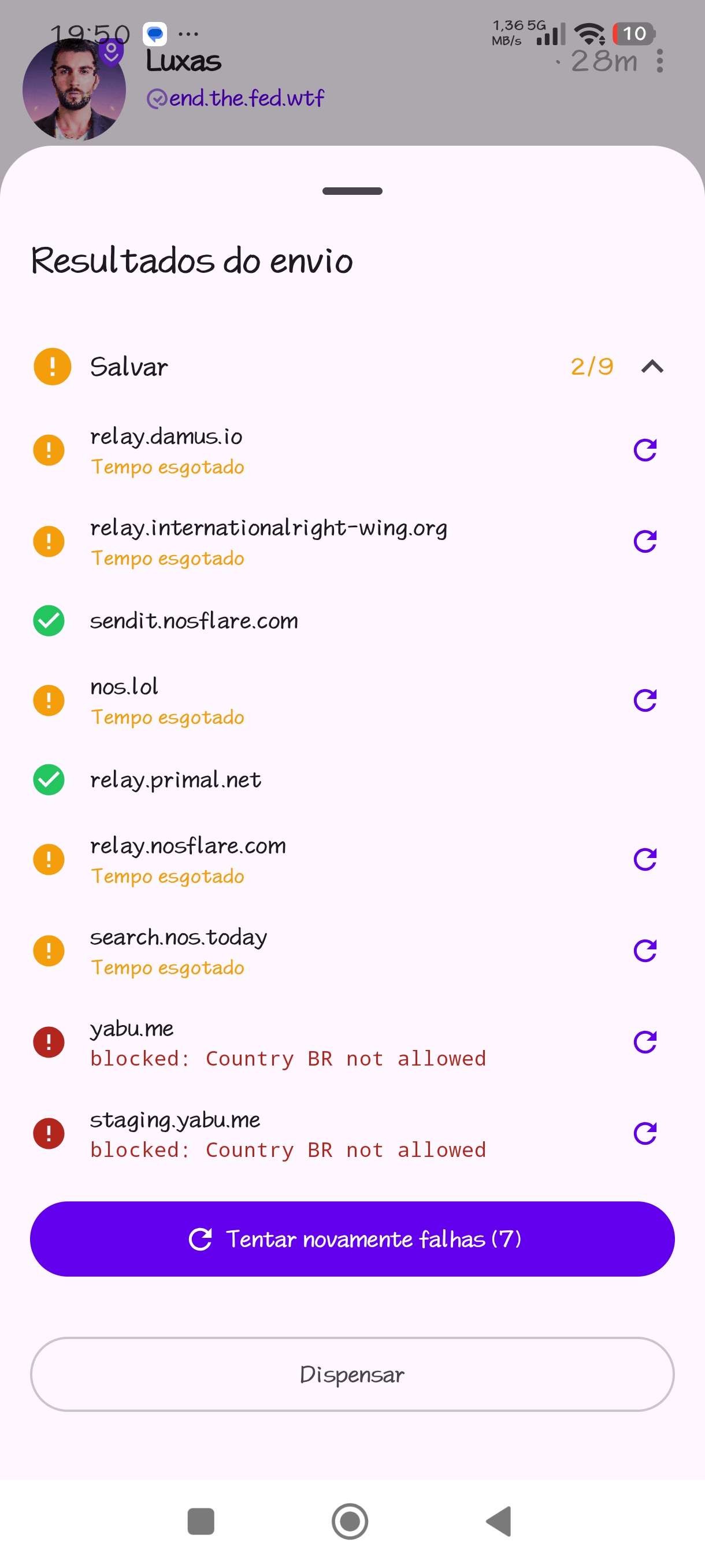This screenshot has width=705, height=1568.
Task: Tap the Tentar novamente falhas button
Action: coord(352,1239)
